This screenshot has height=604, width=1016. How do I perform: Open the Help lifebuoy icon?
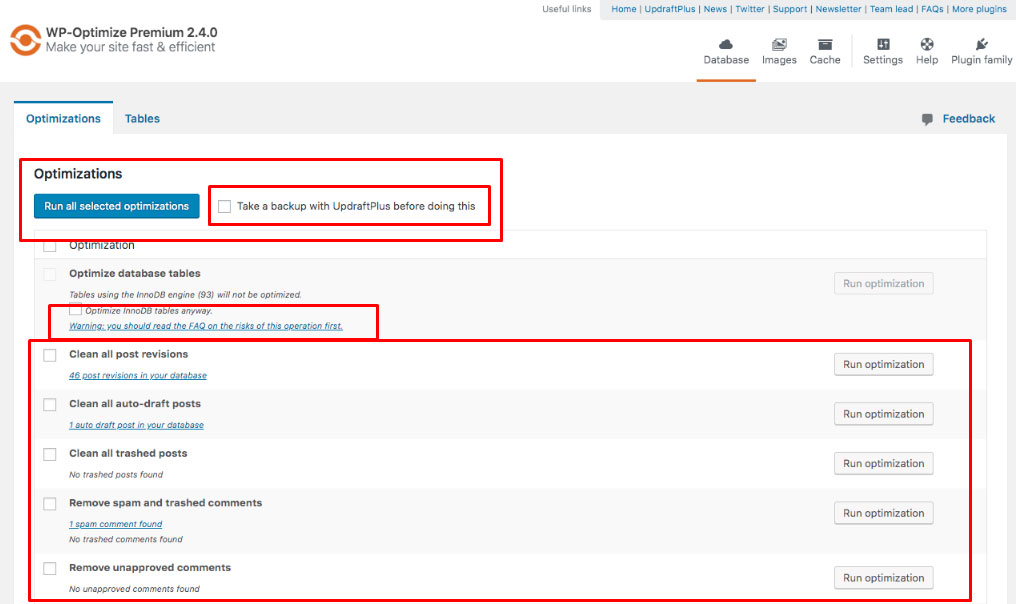(x=927, y=44)
